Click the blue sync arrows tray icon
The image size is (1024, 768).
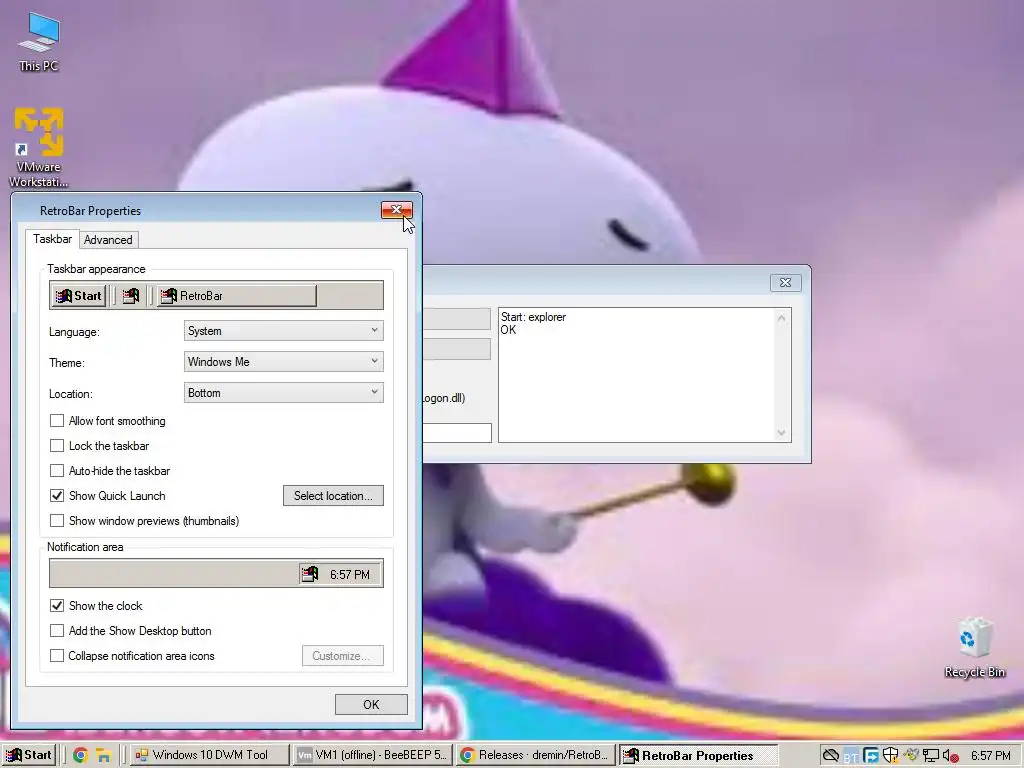871,756
